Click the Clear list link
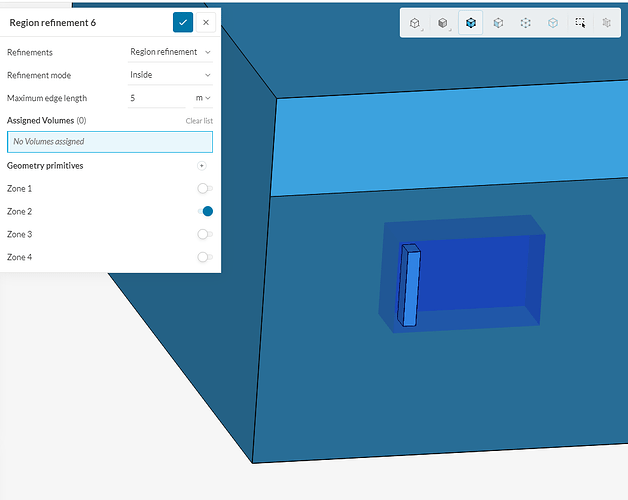 point(199,121)
